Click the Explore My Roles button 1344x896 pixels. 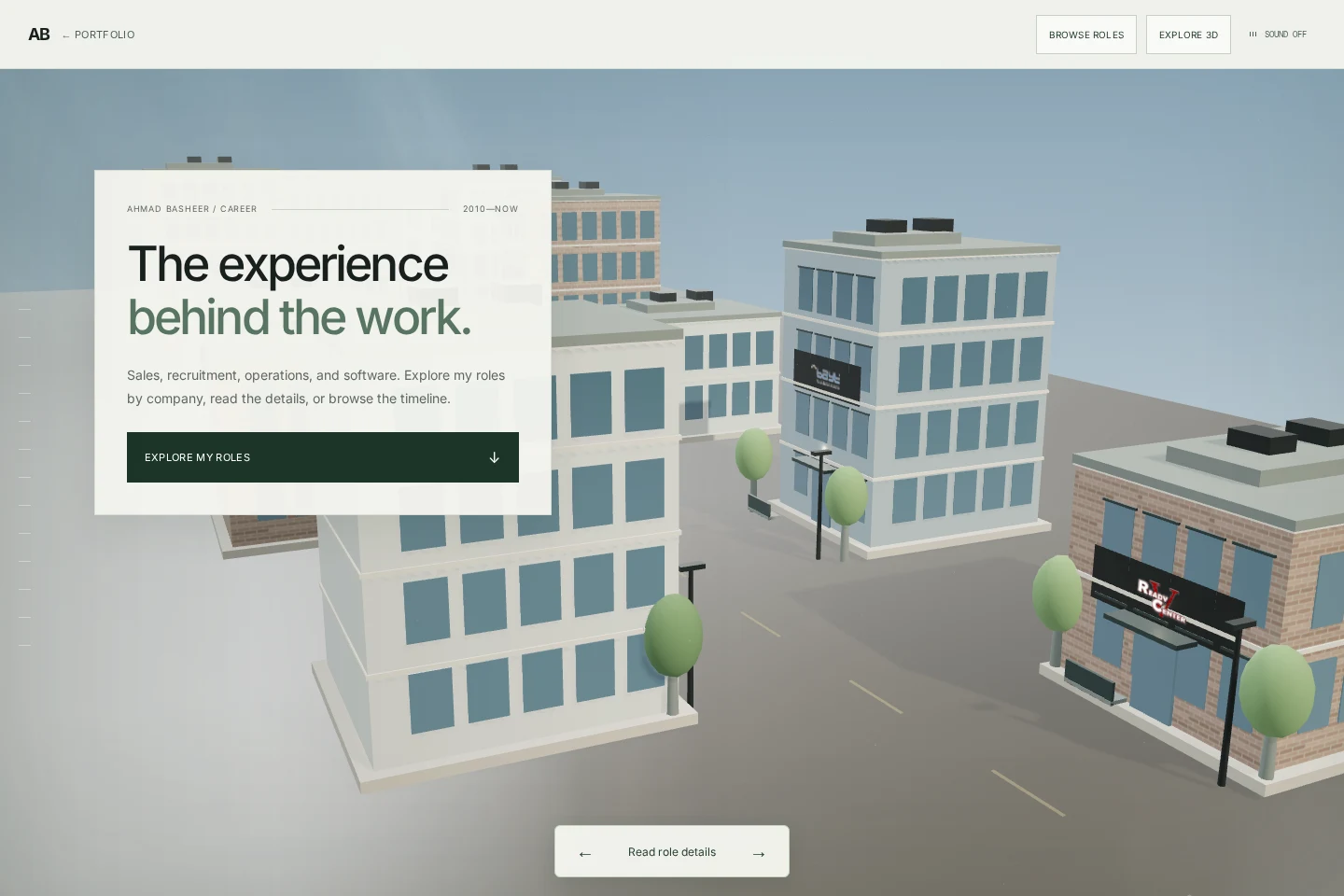[323, 457]
